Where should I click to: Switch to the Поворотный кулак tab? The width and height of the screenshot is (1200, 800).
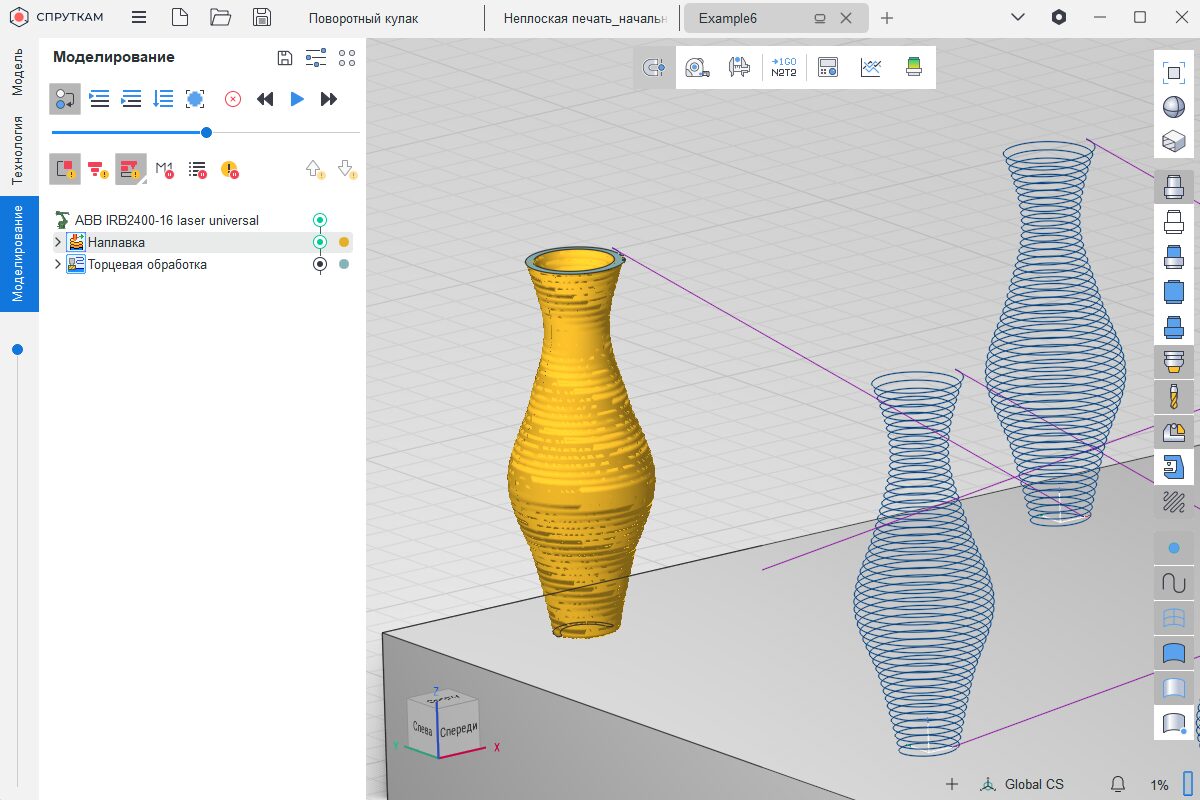(x=363, y=18)
